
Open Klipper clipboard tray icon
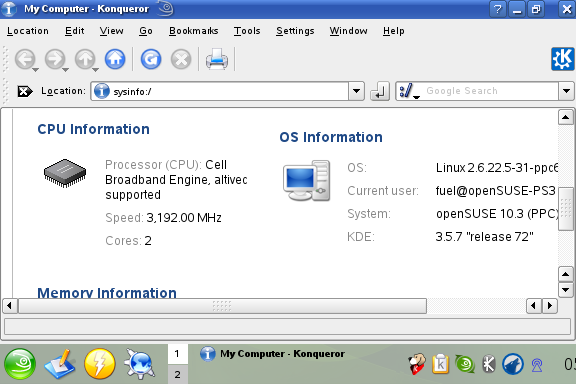pos(441,364)
